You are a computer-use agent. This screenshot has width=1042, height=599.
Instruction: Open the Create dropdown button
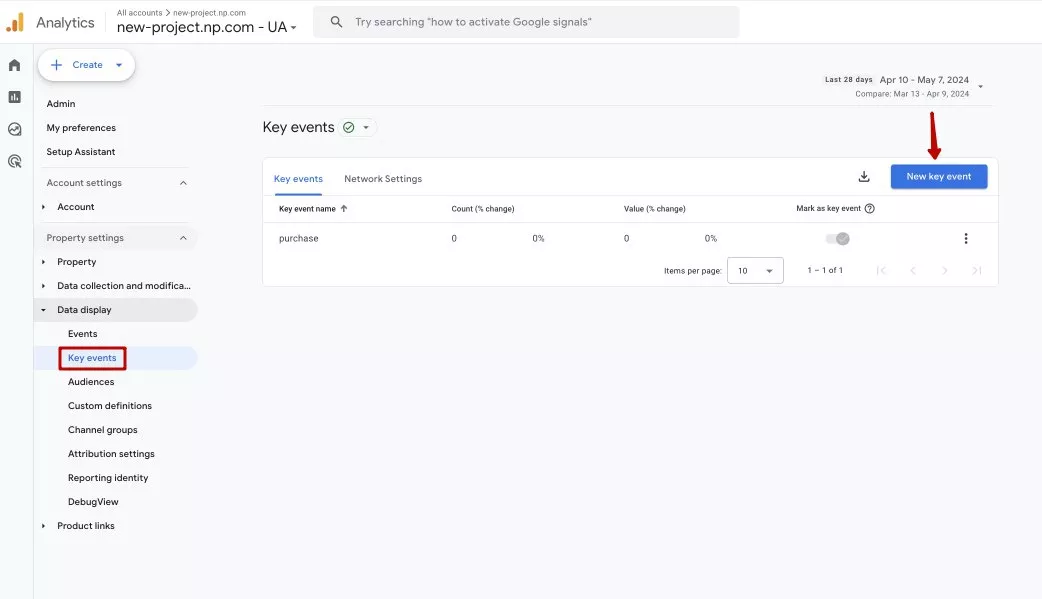pos(86,64)
